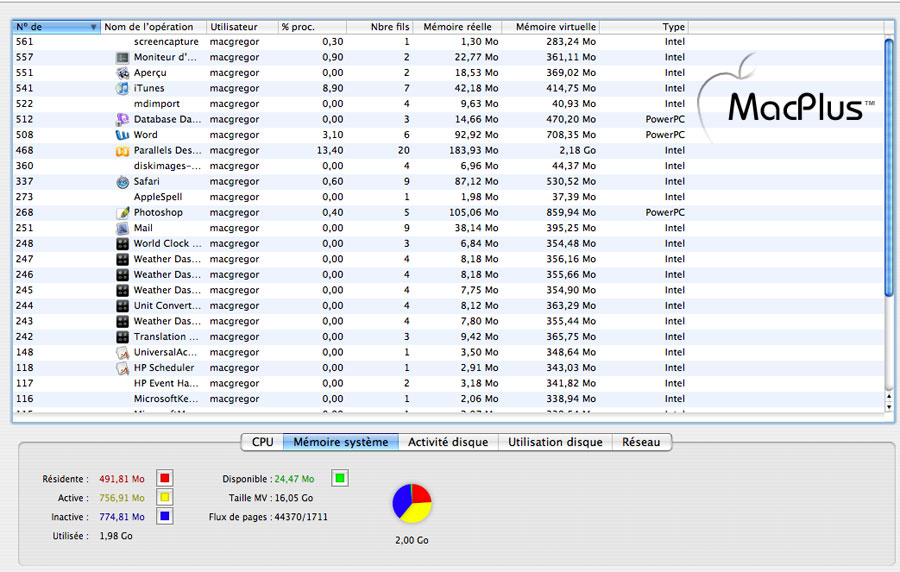The width and height of the screenshot is (900, 572).
Task: Click the 2,00 Go pie chart label
Action: tap(412, 540)
